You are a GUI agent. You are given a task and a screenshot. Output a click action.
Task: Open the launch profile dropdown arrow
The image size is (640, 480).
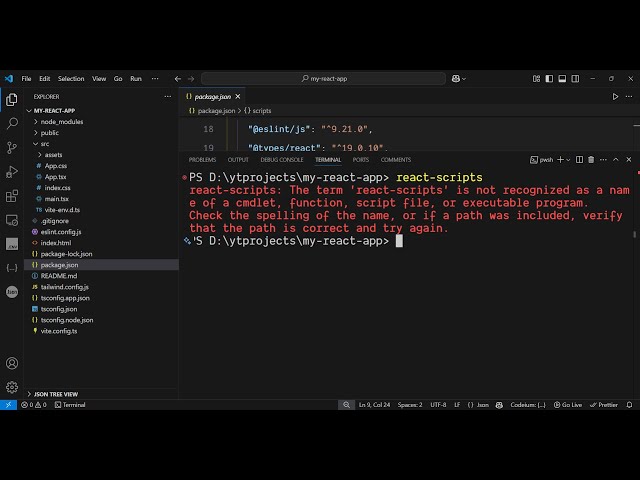(x=568, y=160)
